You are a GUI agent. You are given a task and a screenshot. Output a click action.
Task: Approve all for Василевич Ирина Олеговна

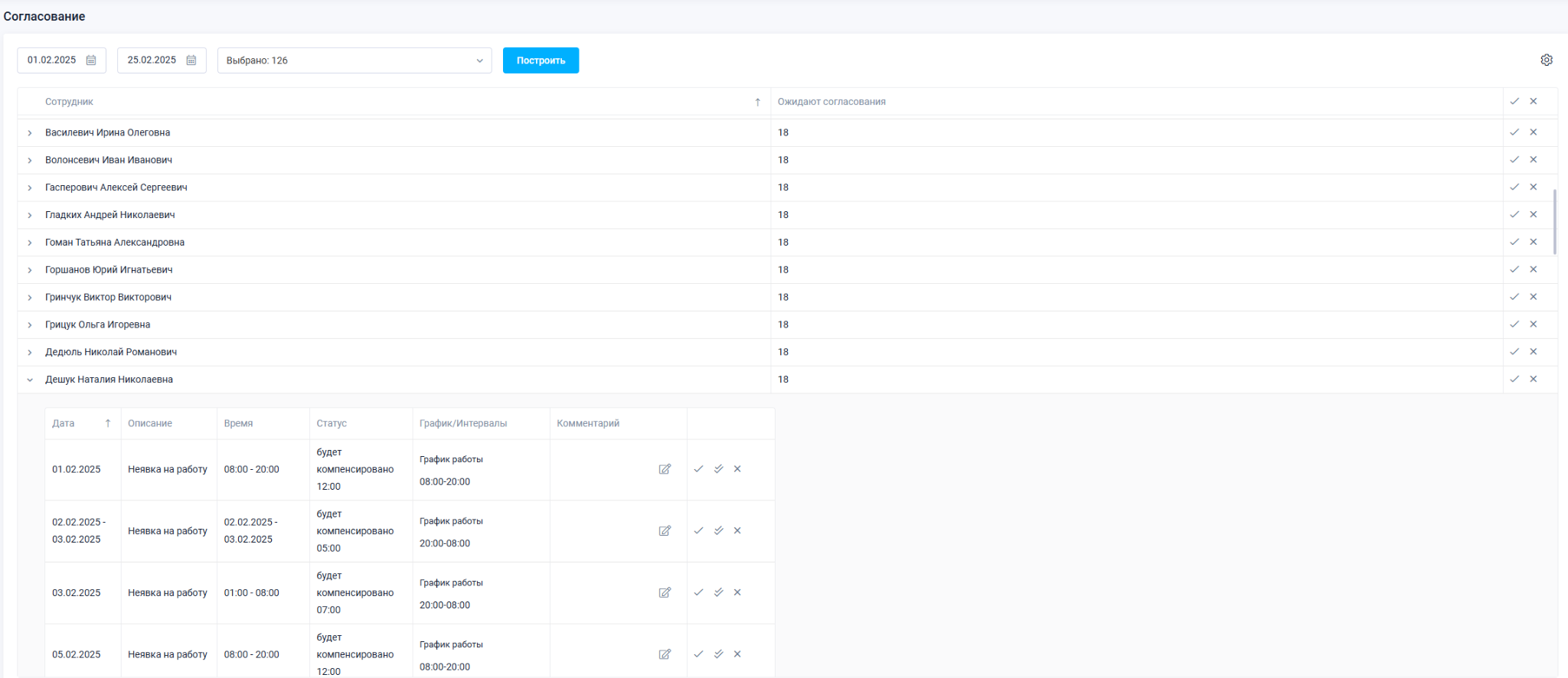tap(1514, 132)
